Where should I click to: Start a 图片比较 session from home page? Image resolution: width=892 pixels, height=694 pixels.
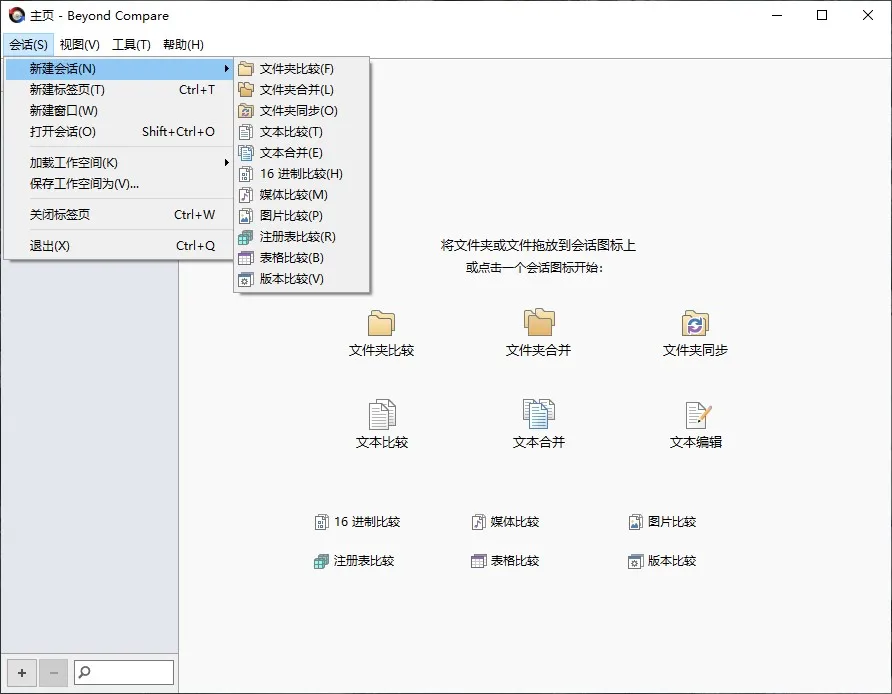(x=662, y=522)
